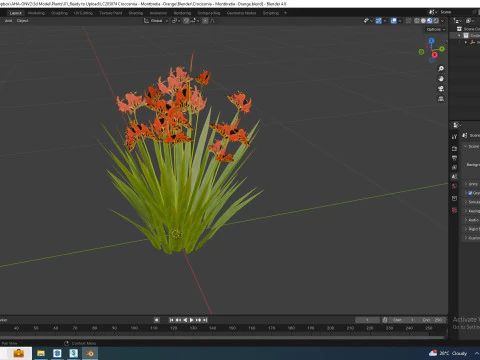Viewport: 480px width, 360px height.
Task: Toggle viewport overlays
Action: coord(394,21)
